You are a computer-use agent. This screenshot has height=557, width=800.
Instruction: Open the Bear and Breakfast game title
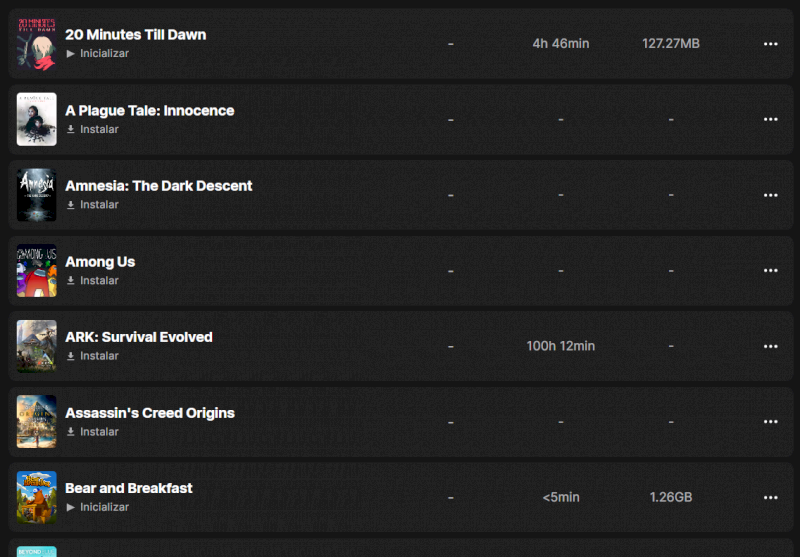coord(129,488)
